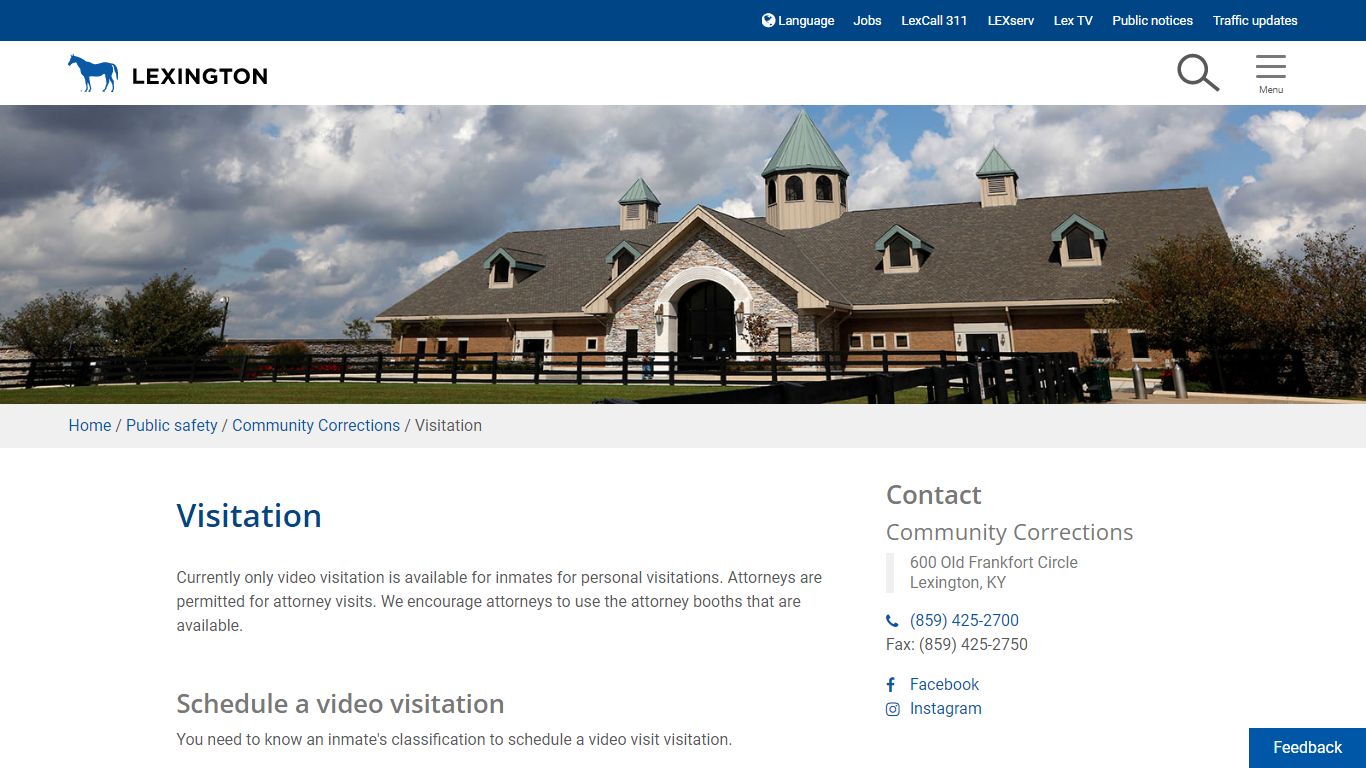
Task: Click the Contact sidebar heading
Action: tap(933, 495)
